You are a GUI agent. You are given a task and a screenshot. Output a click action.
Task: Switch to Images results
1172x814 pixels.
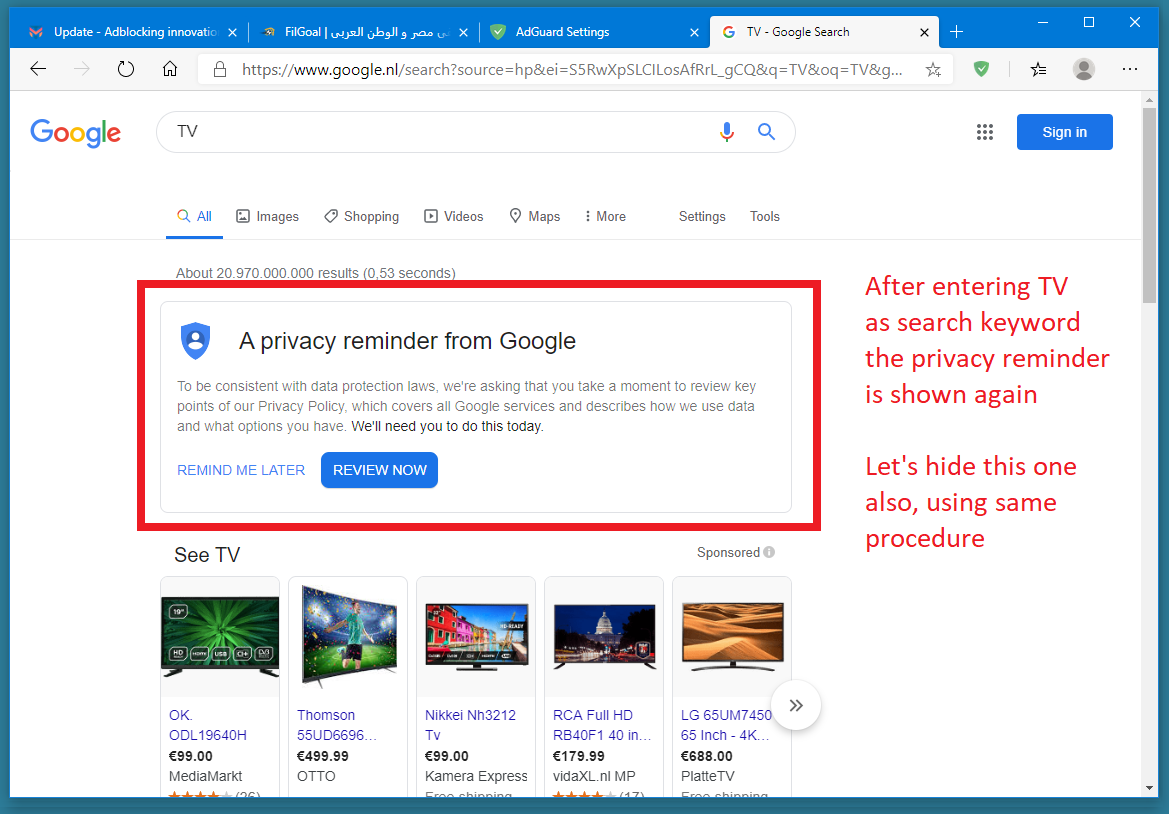268,217
